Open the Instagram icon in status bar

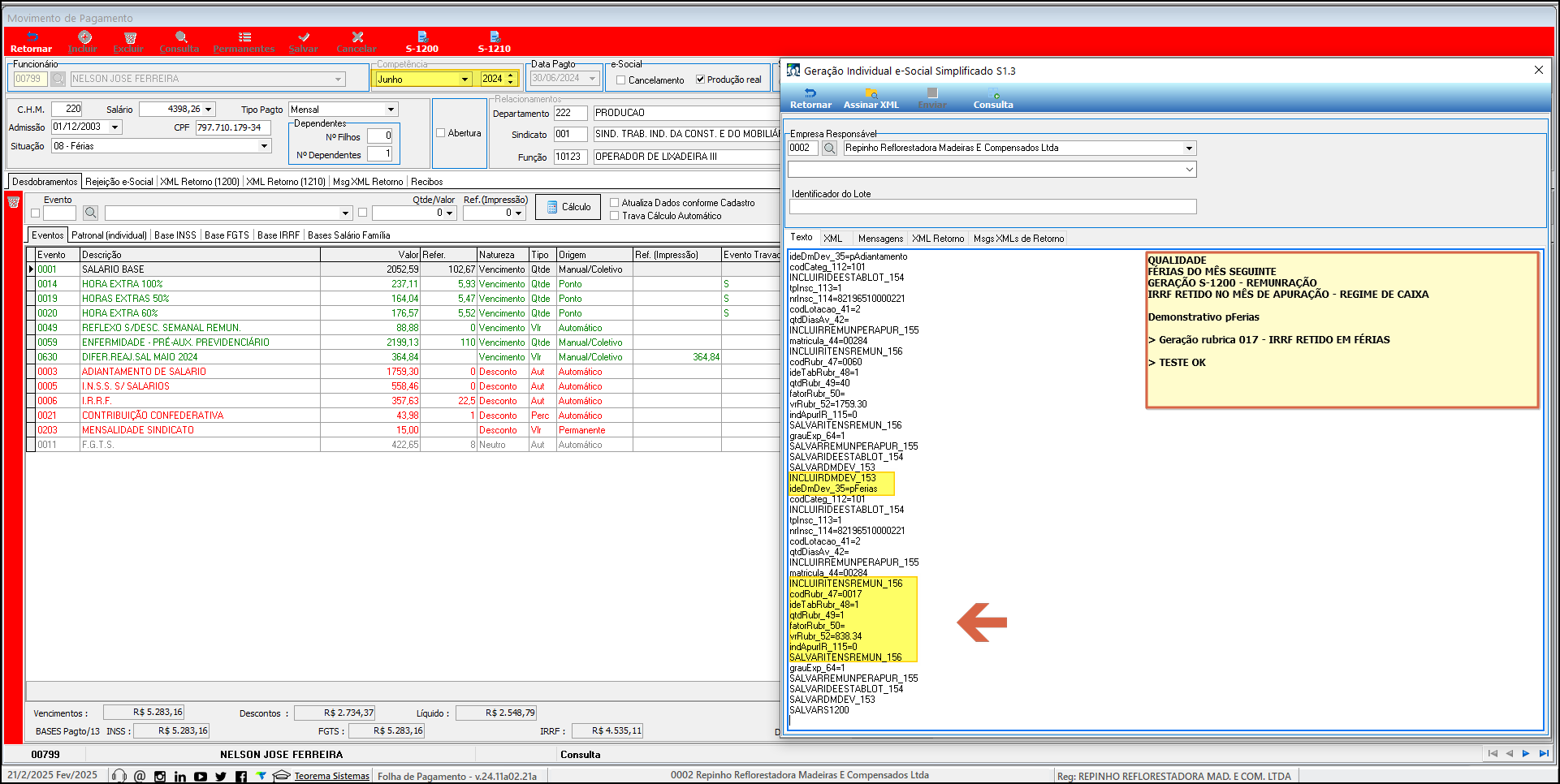click(x=160, y=776)
